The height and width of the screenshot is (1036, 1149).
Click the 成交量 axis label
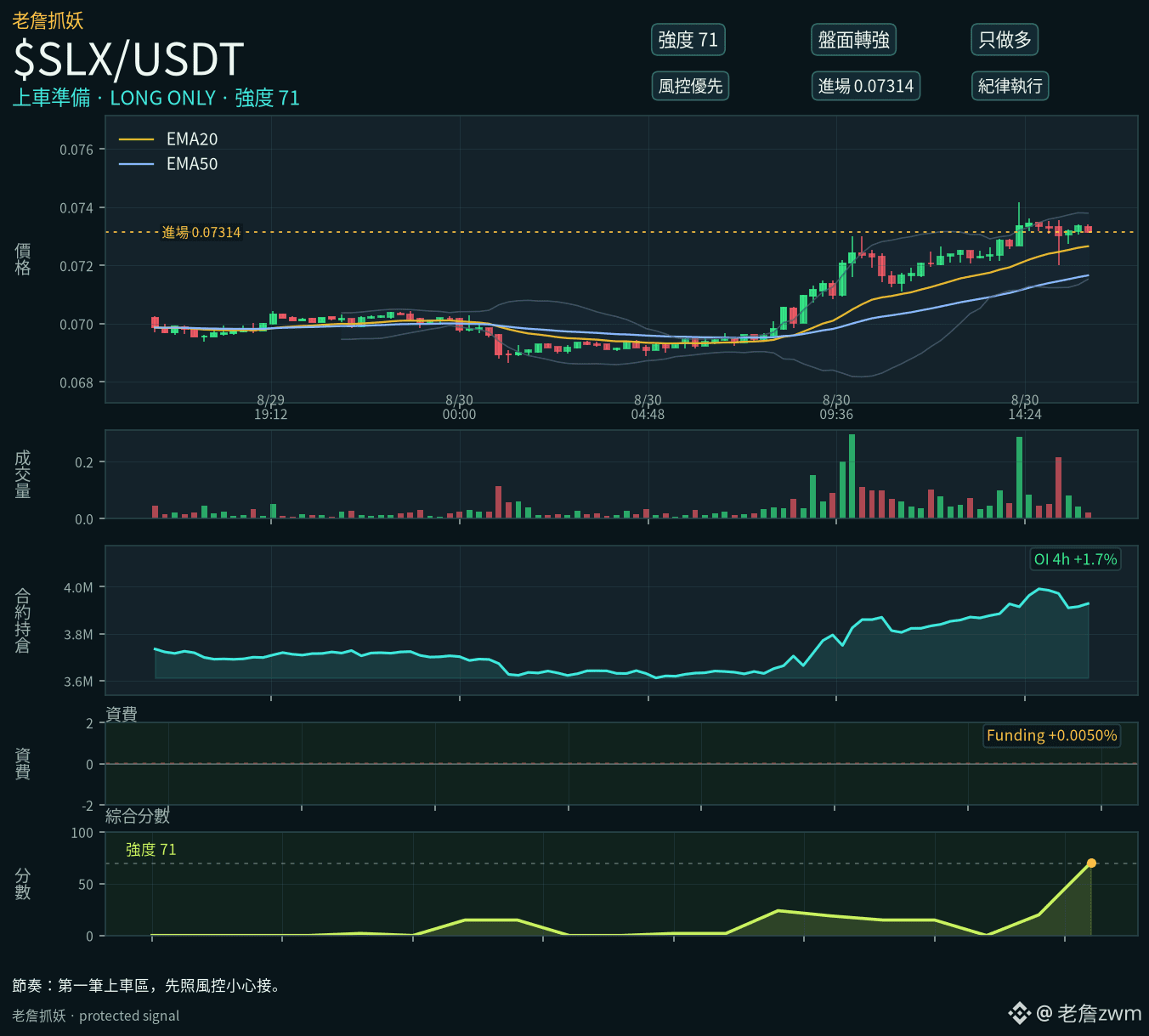point(23,474)
